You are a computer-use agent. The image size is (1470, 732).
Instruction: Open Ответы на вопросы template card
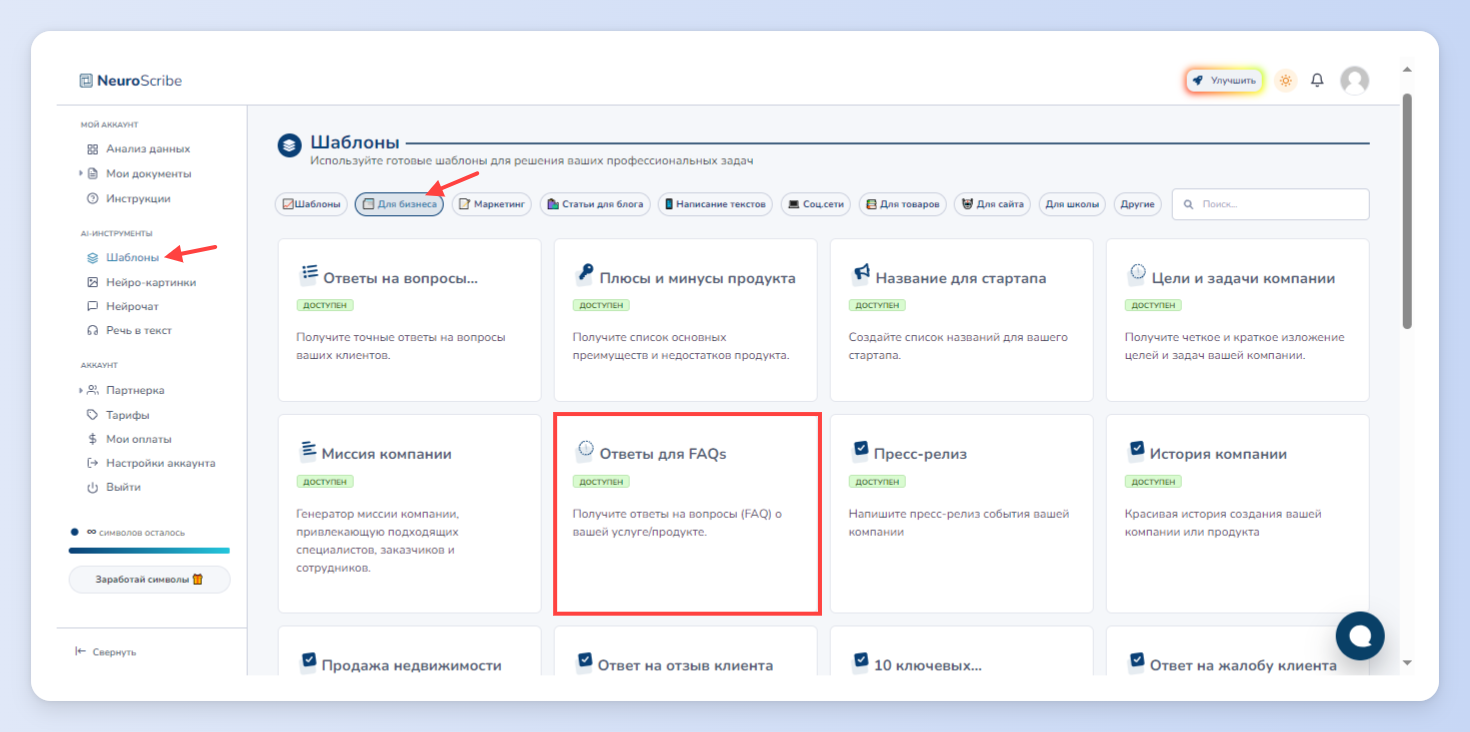tap(409, 320)
